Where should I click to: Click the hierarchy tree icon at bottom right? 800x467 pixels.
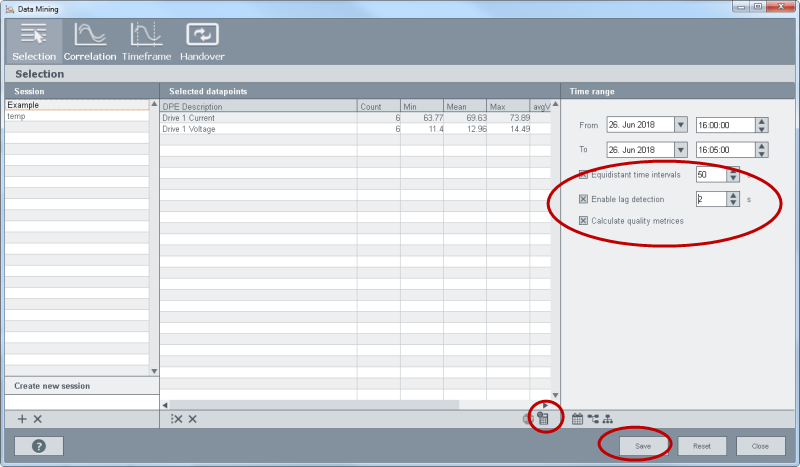coord(607,419)
